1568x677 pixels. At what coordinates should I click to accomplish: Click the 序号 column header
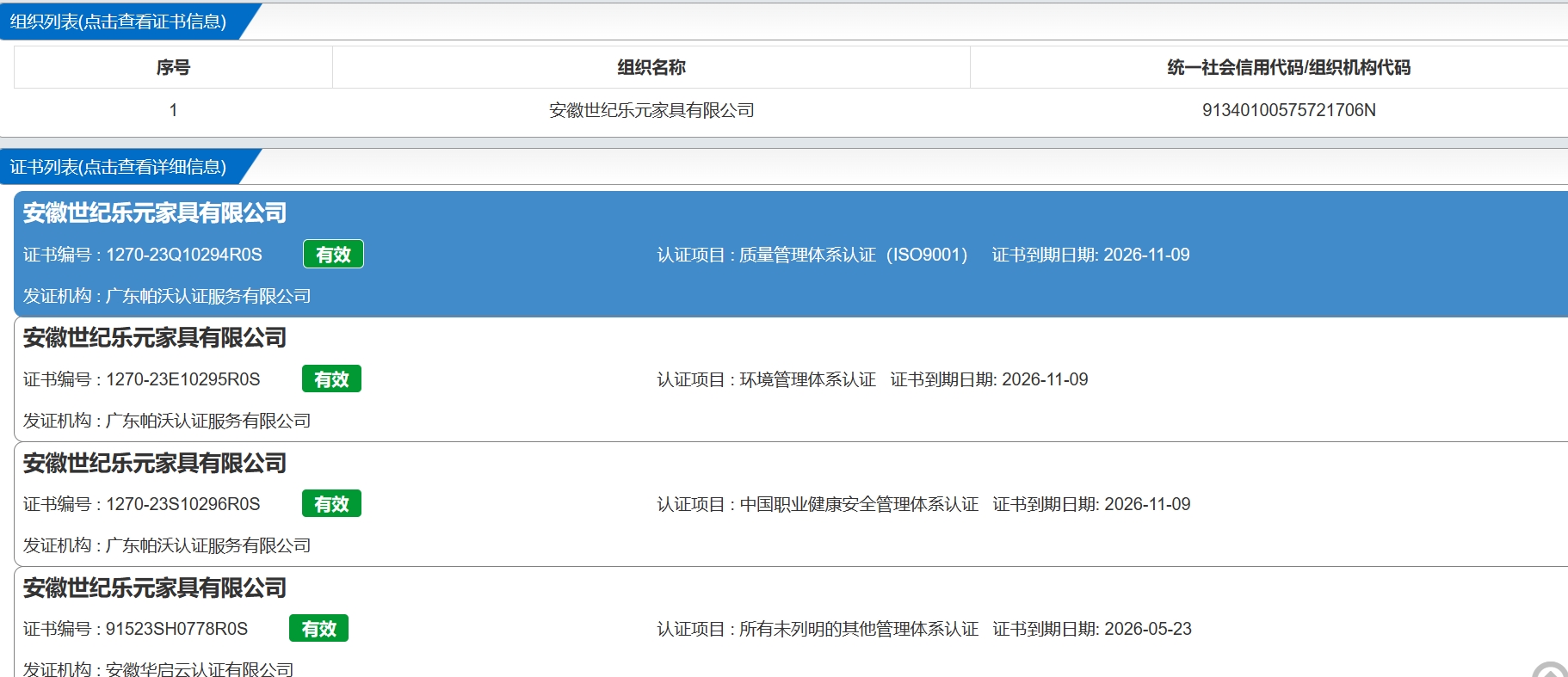click(x=173, y=67)
